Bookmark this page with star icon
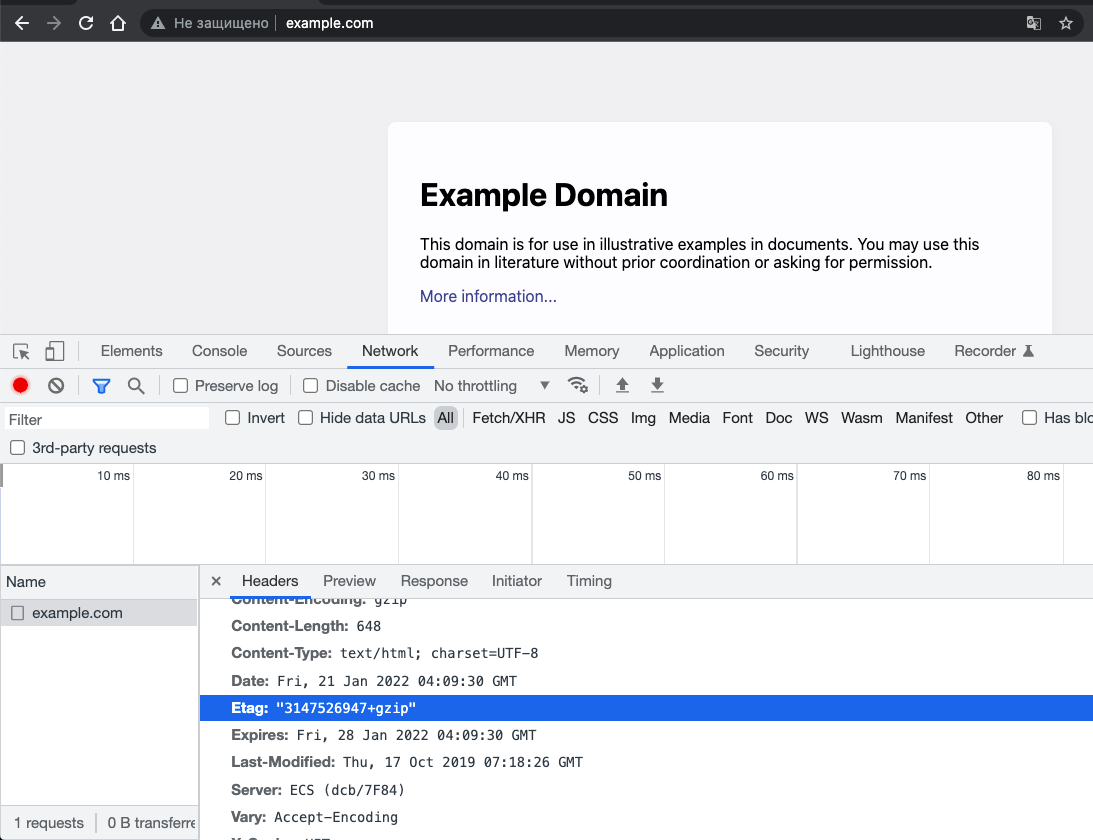The width and height of the screenshot is (1093, 840). coord(1065,23)
